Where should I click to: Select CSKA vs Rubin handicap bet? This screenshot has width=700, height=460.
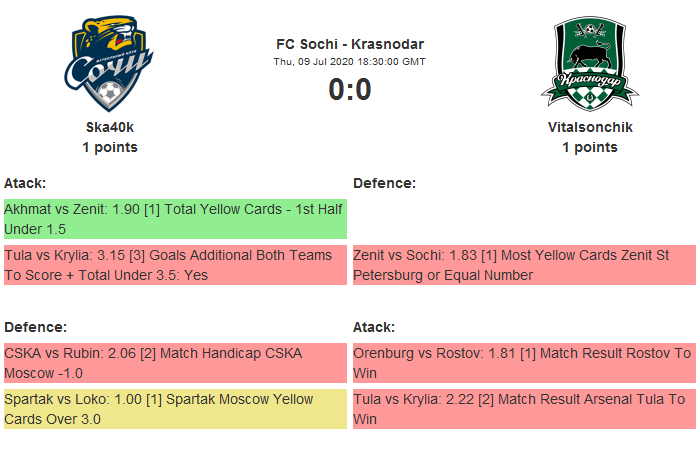(x=175, y=363)
